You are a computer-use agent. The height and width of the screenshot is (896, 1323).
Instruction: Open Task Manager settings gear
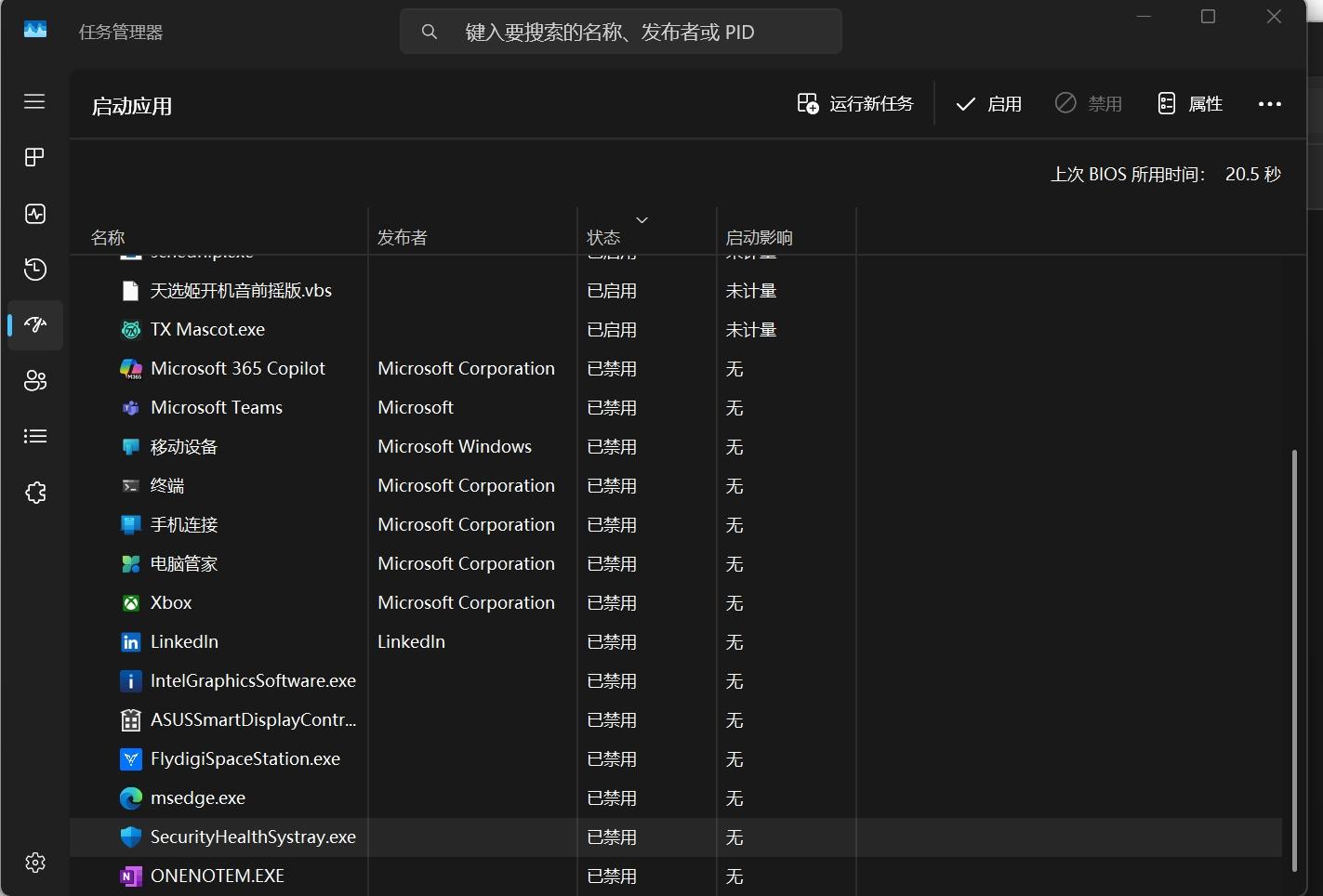pos(34,863)
